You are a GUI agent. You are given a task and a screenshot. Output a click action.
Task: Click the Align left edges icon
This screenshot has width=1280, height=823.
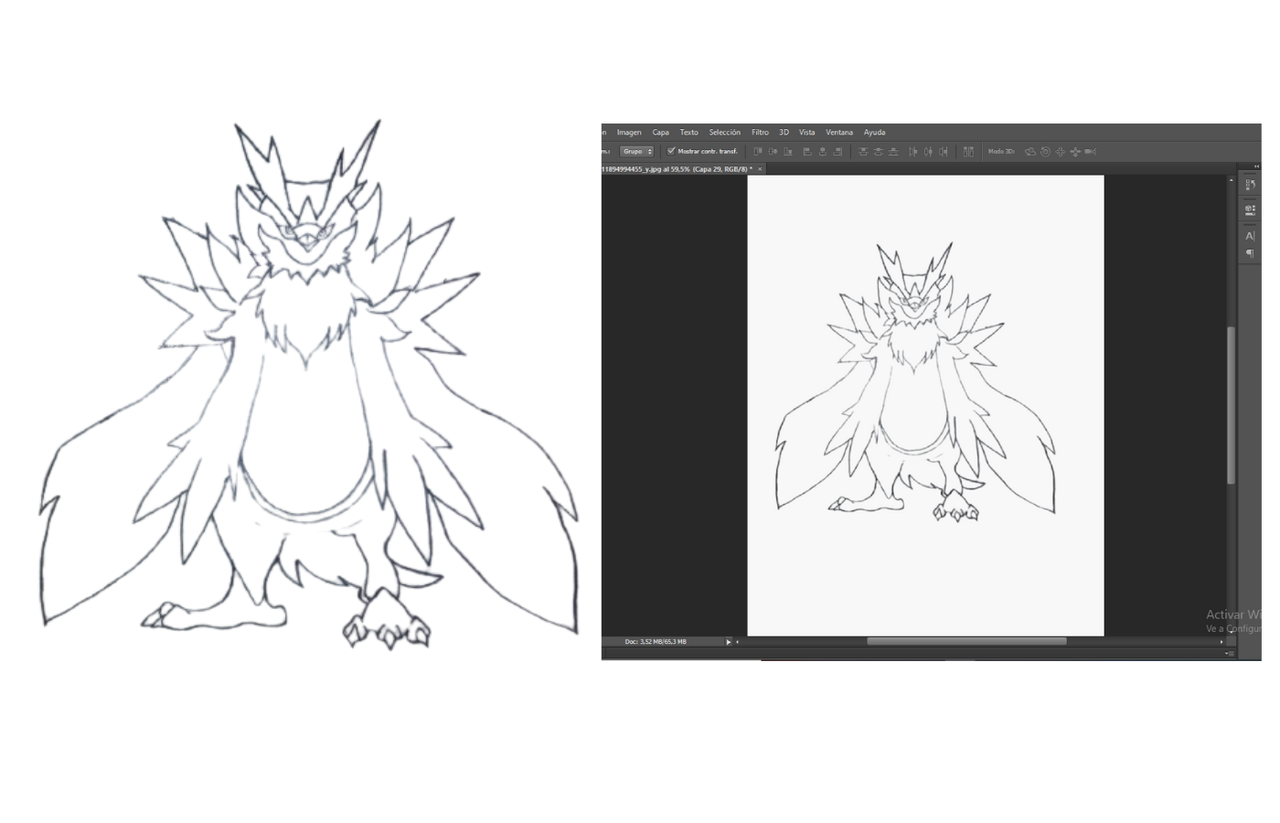pyautogui.click(x=807, y=151)
